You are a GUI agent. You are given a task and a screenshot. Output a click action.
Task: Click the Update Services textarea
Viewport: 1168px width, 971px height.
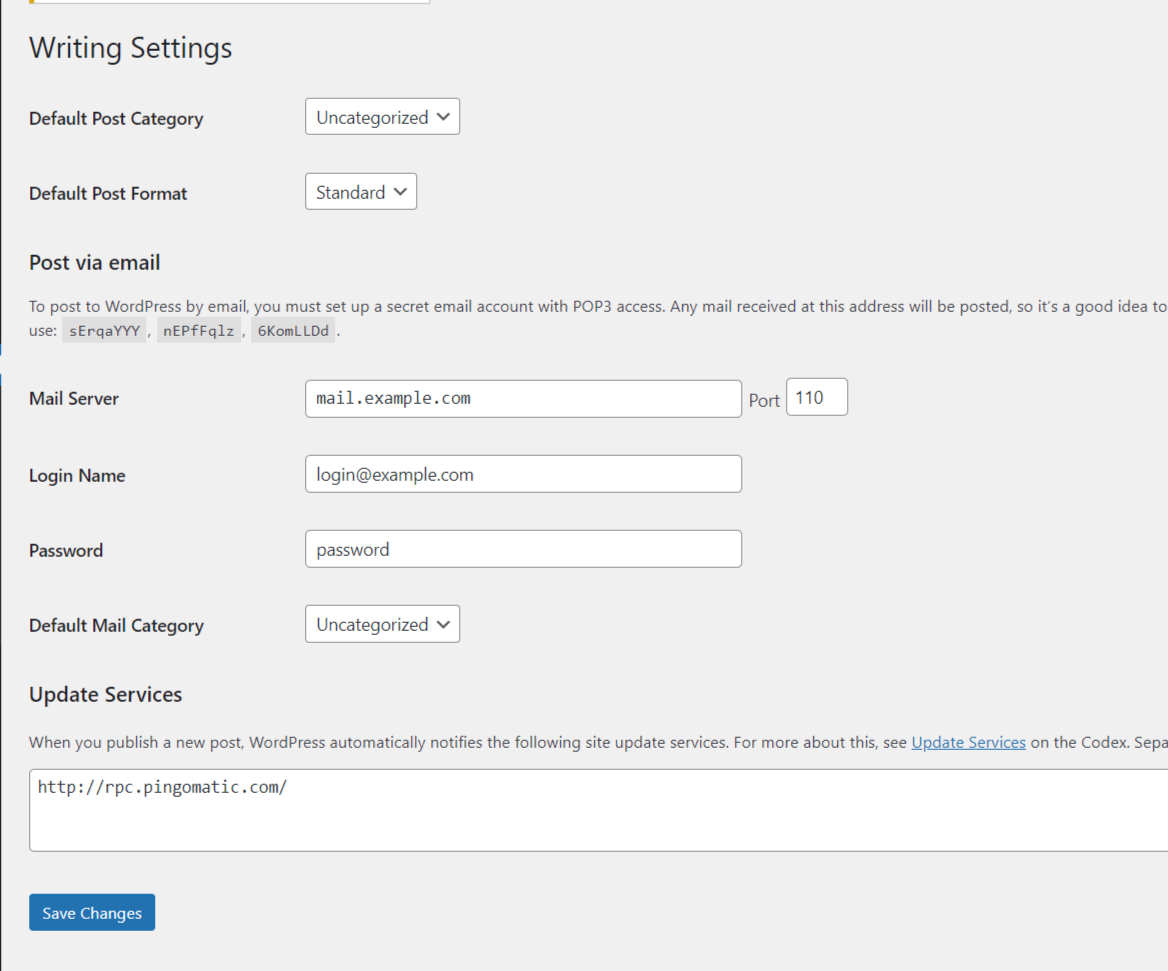[x=599, y=810]
